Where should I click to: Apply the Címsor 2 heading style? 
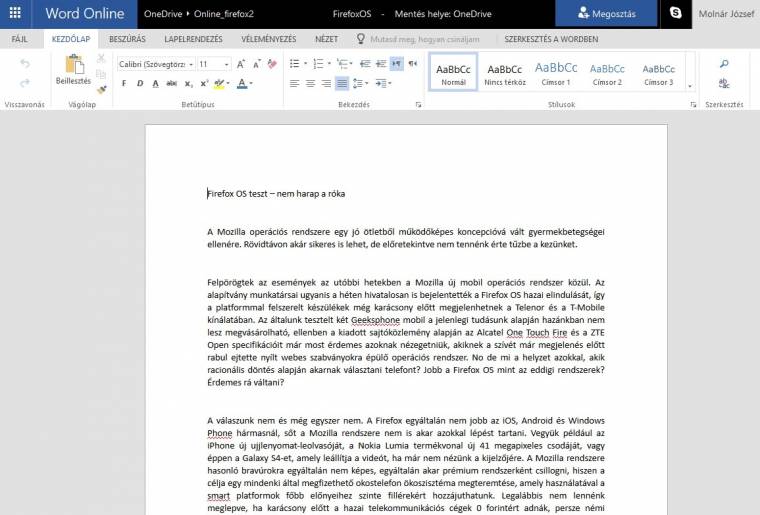click(607, 73)
